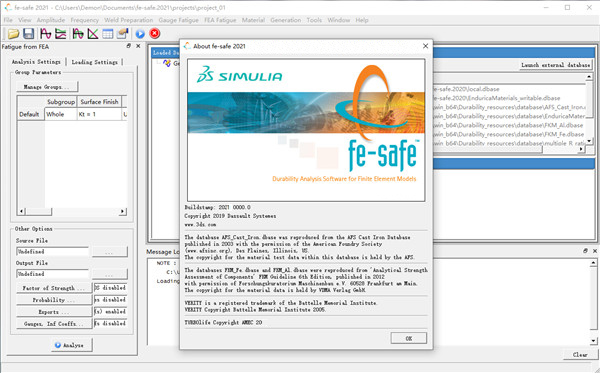The image size is (600, 373).
Task: Select the Whole subgroup cell
Action: coord(61,114)
